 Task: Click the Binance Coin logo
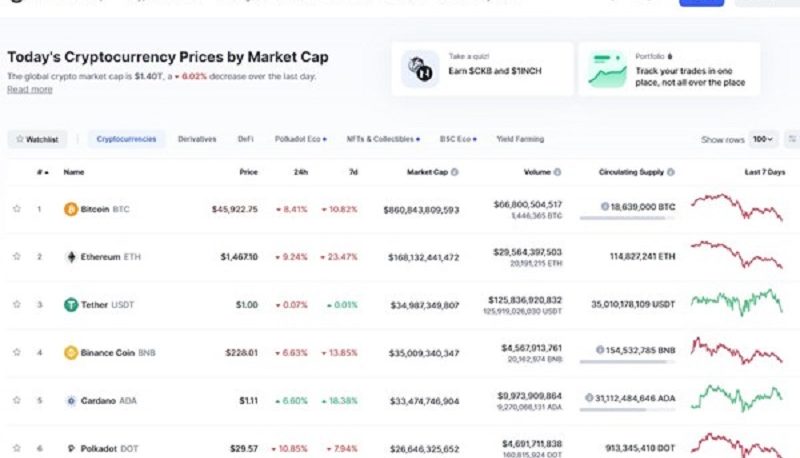pyautogui.click(x=71, y=352)
